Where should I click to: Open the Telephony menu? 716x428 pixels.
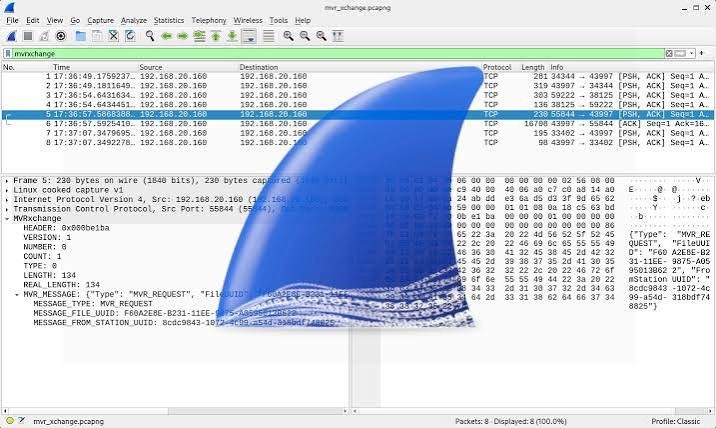click(209, 20)
